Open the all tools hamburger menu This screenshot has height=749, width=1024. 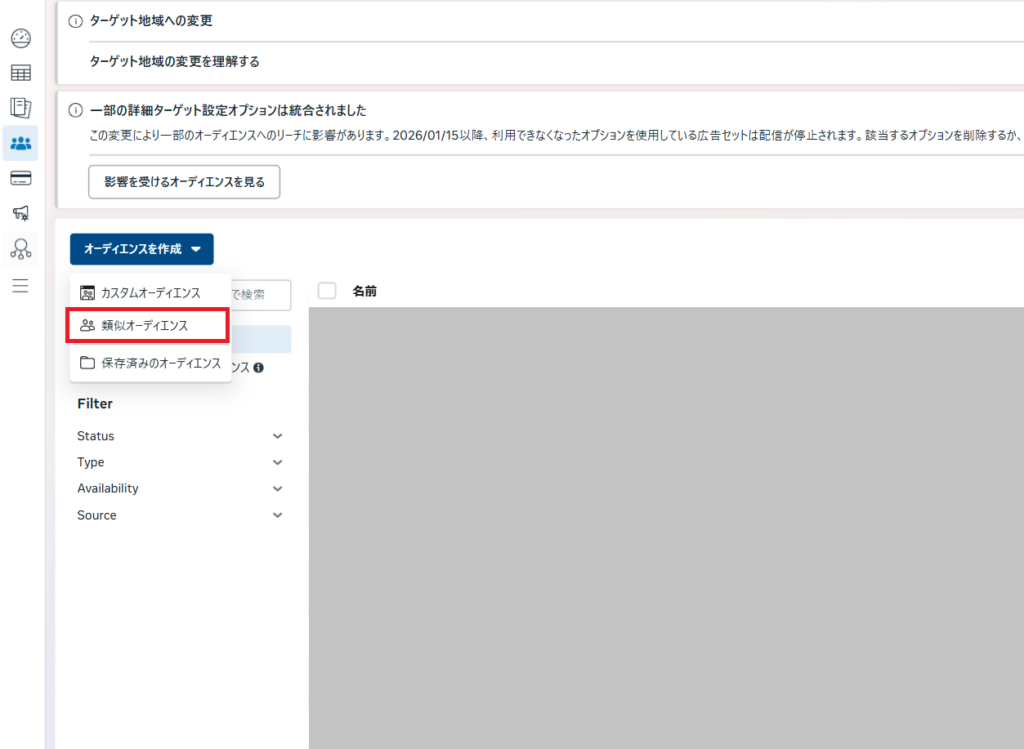[21, 285]
